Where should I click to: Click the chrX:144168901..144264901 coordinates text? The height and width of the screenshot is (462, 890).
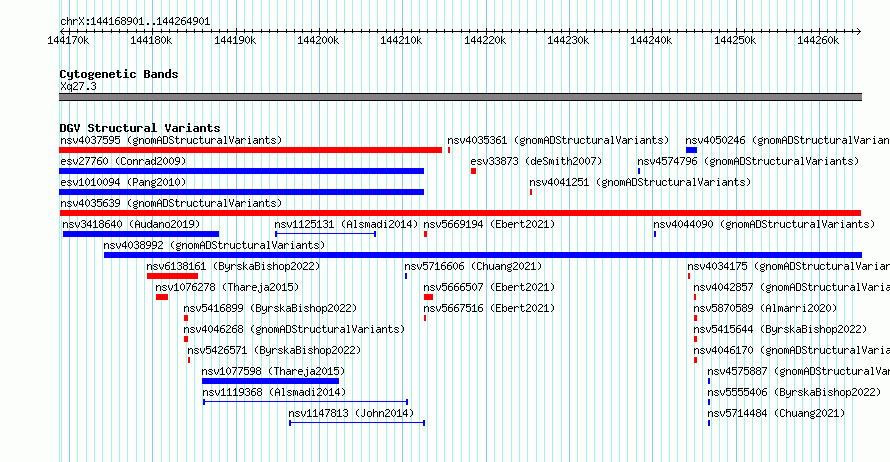point(135,22)
